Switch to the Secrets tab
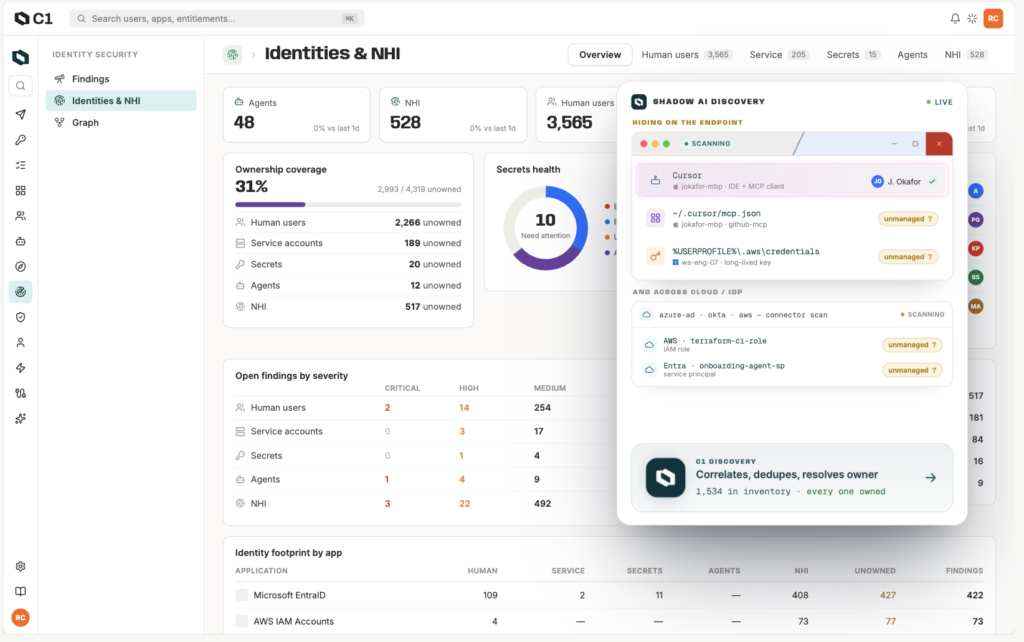The height and width of the screenshot is (642, 1024). tap(853, 55)
